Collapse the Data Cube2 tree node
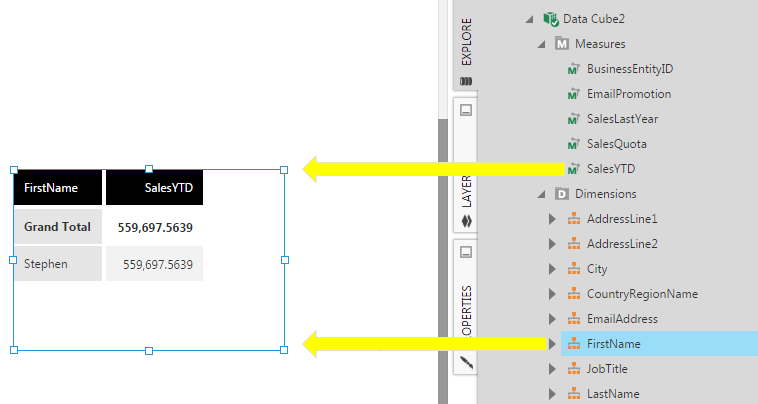 pos(530,19)
